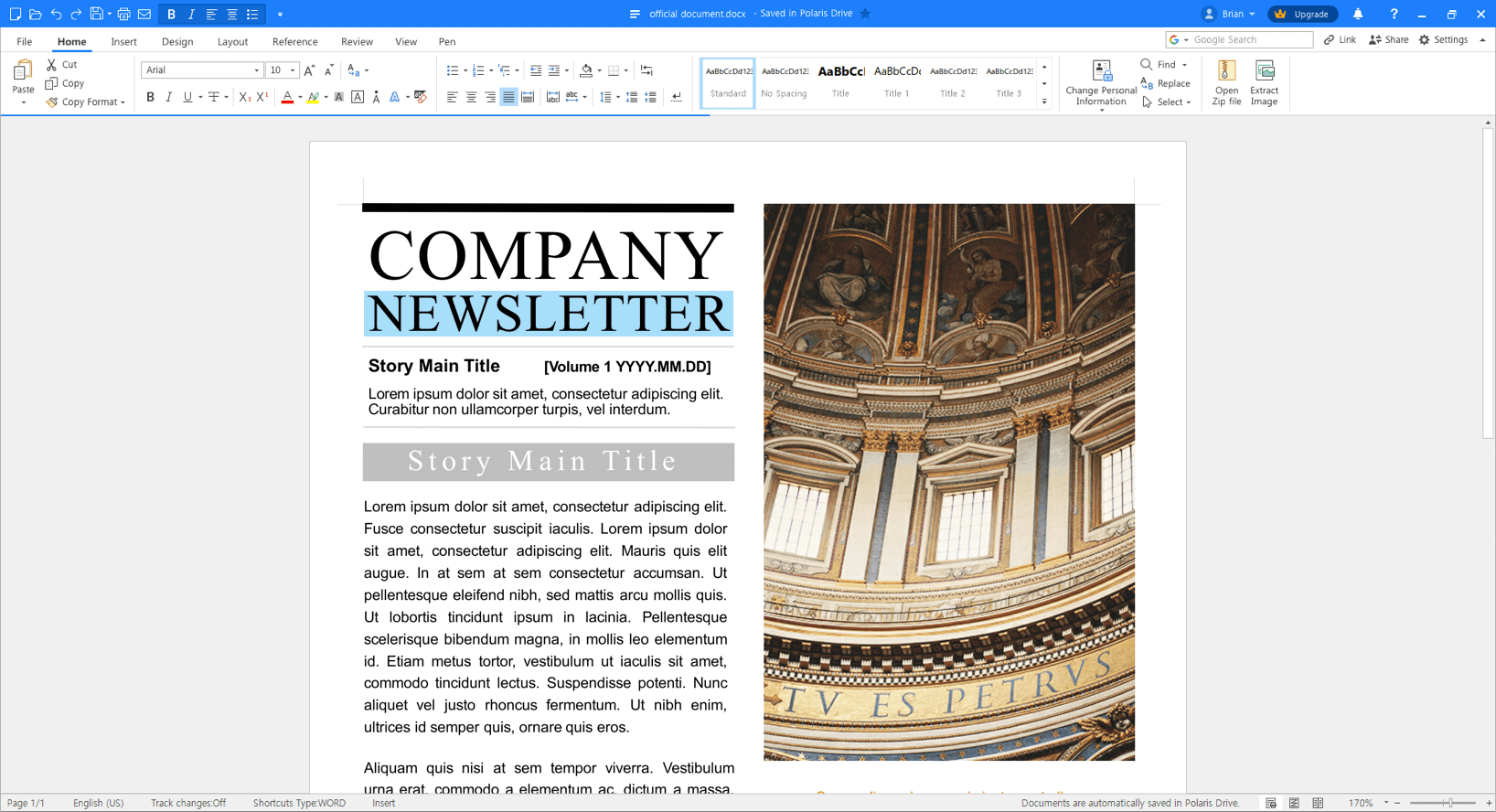Click the Share button
Screen dimensions: 1496x812
(x=1388, y=40)
